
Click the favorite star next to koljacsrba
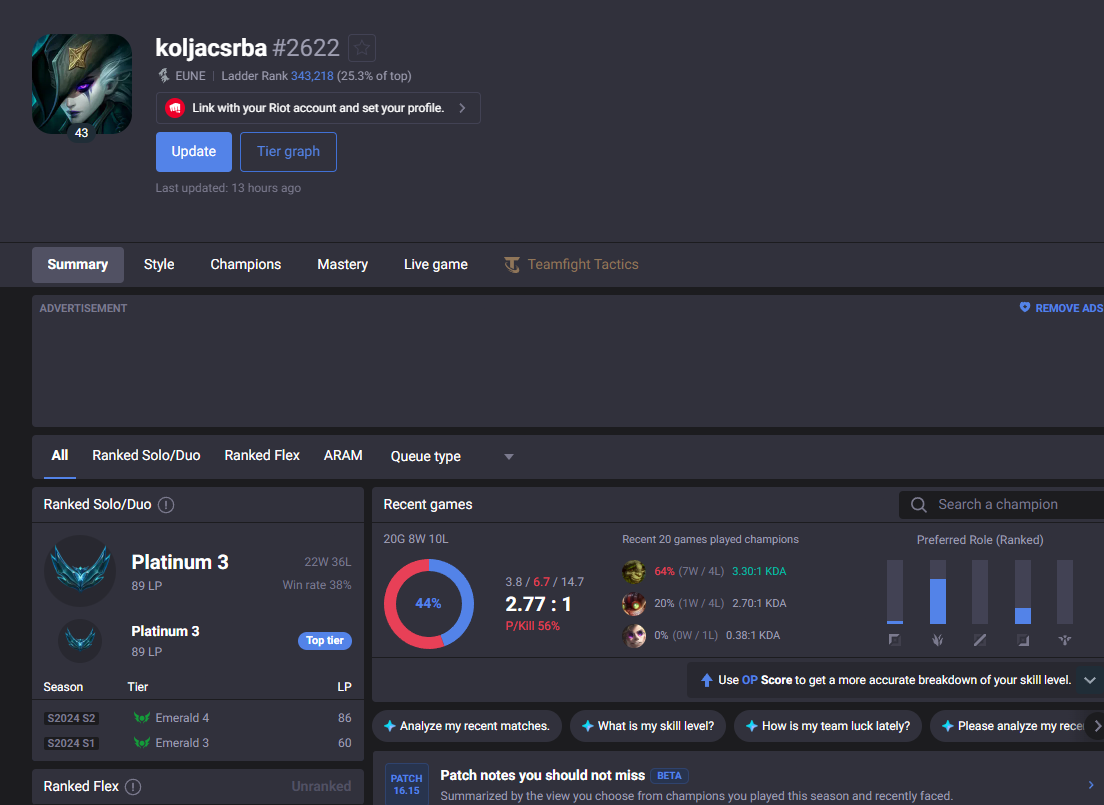click(362, 48)
